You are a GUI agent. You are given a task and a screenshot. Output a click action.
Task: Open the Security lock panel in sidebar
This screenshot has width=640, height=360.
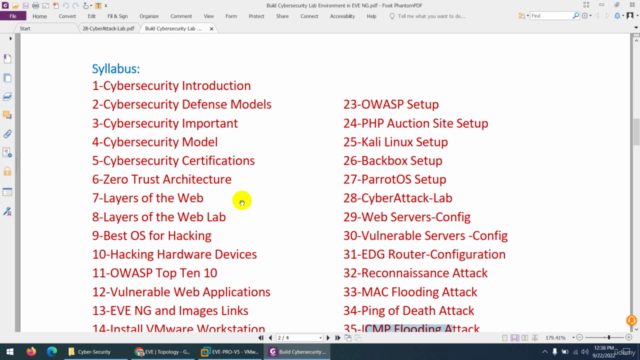[x=7, y=171]
